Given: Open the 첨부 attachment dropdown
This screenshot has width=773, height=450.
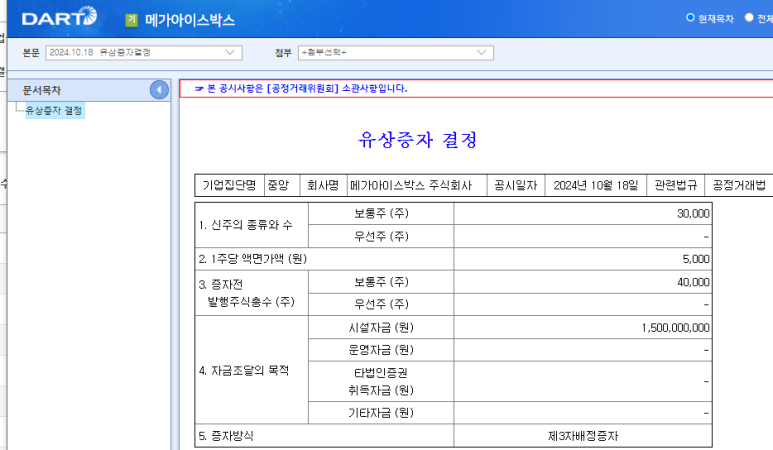Looking at the screenshot, I should (x=395, y=53).
